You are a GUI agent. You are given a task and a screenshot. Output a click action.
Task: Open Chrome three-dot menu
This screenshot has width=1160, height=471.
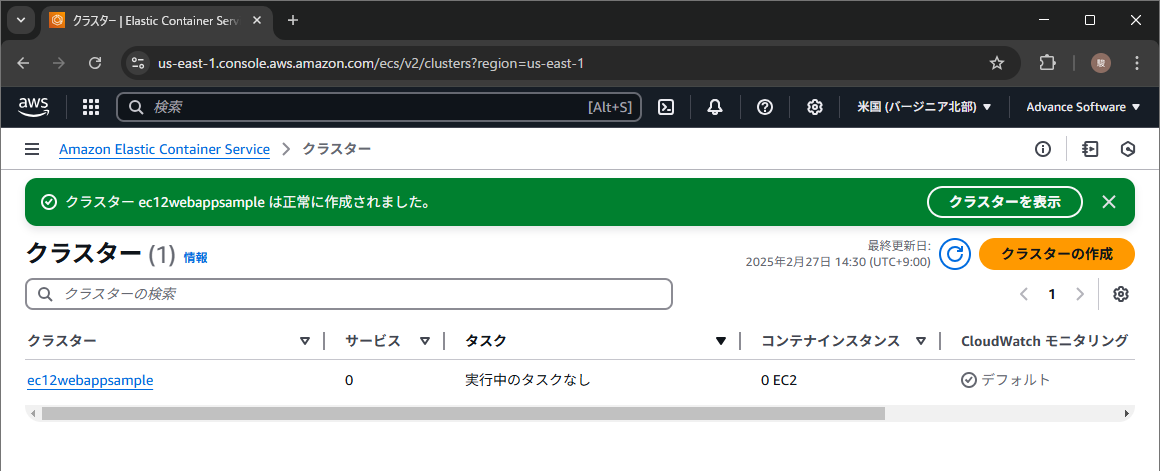[1137, 64]
